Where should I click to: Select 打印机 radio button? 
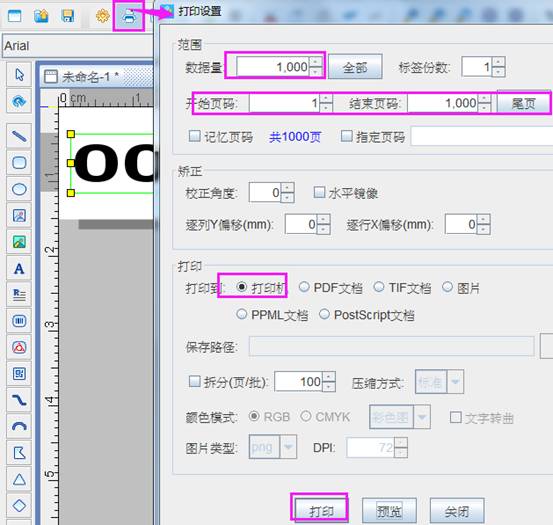(x=242, y=287)
